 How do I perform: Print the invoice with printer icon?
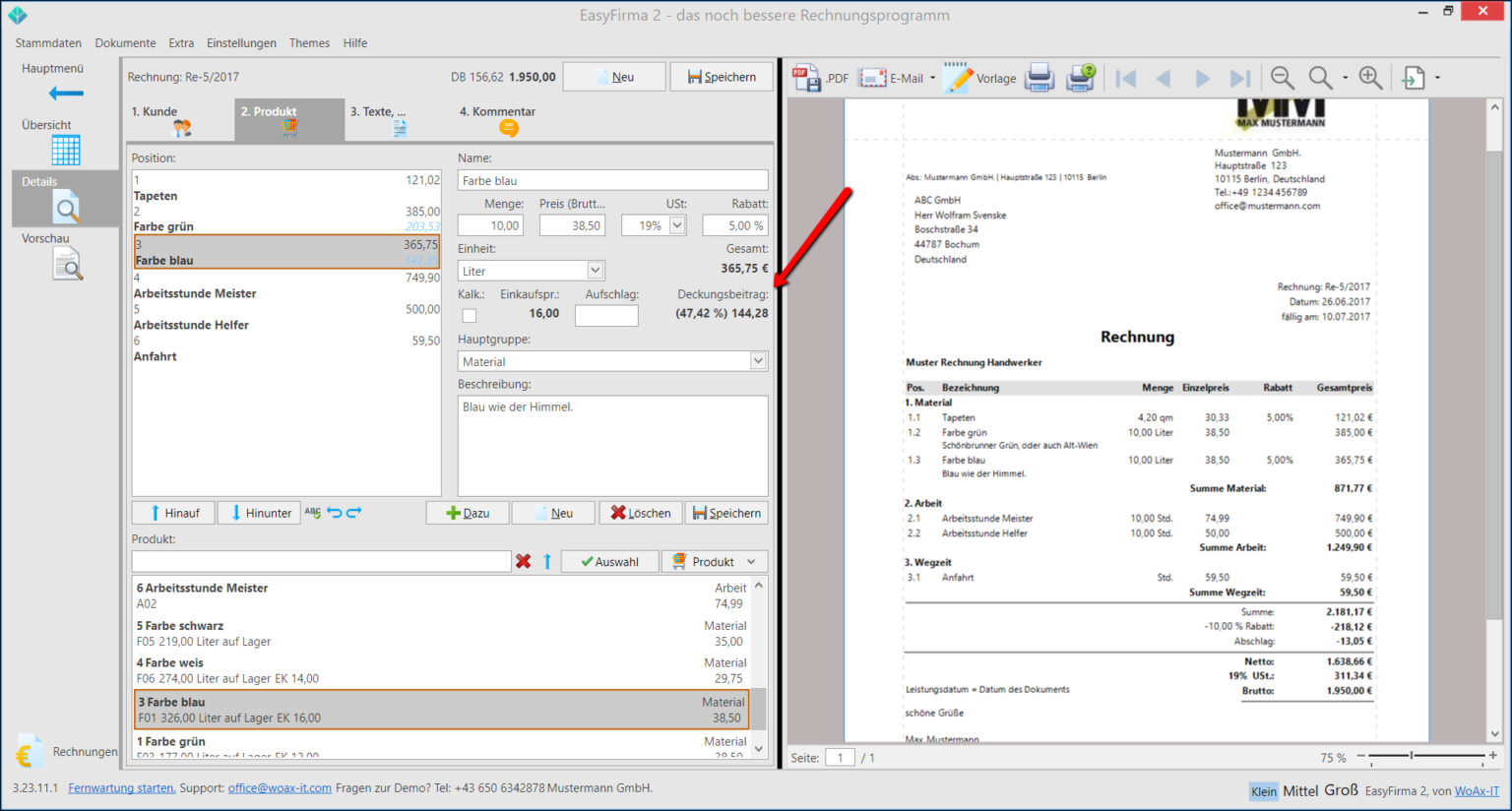[x=1039, y=78]
